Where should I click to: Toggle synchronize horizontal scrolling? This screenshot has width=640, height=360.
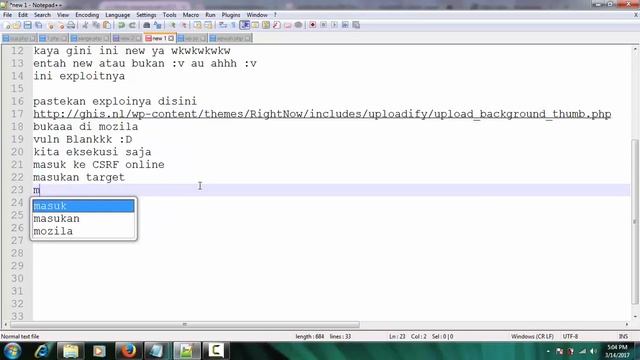209,25
